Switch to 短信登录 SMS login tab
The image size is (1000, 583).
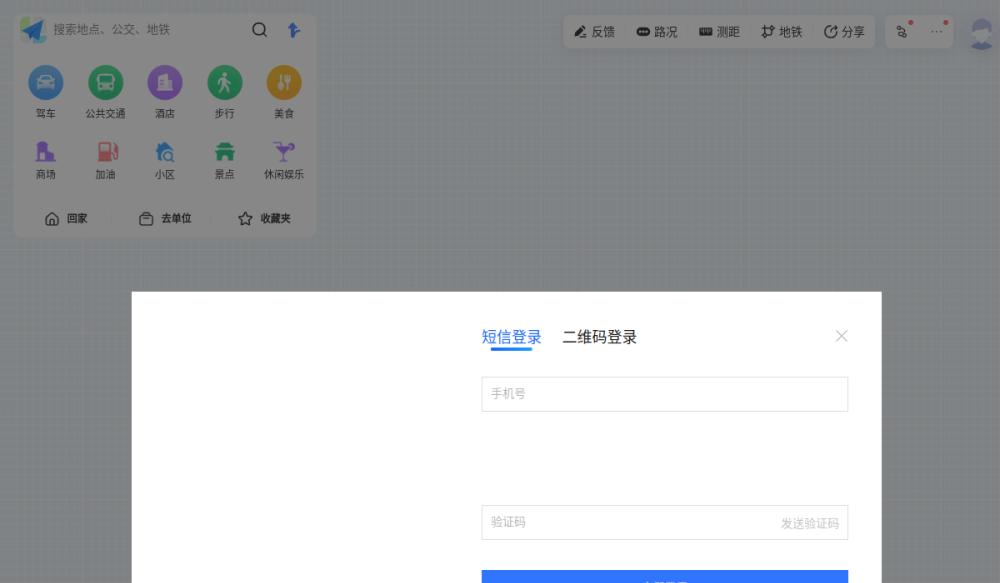click(511, 337)
